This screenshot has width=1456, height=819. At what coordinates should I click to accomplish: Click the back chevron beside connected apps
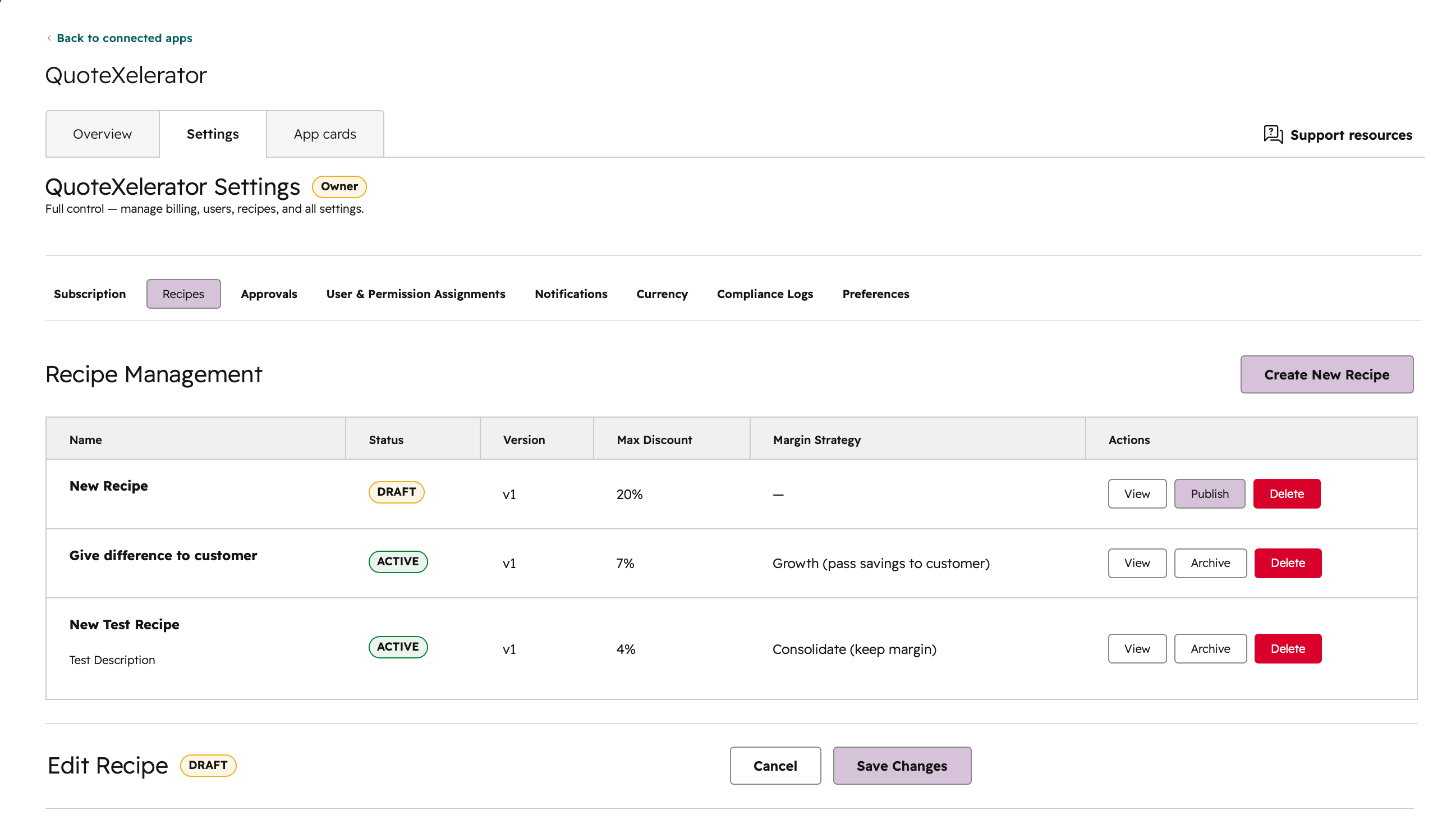pyautogui.click(x=49, y=38)
